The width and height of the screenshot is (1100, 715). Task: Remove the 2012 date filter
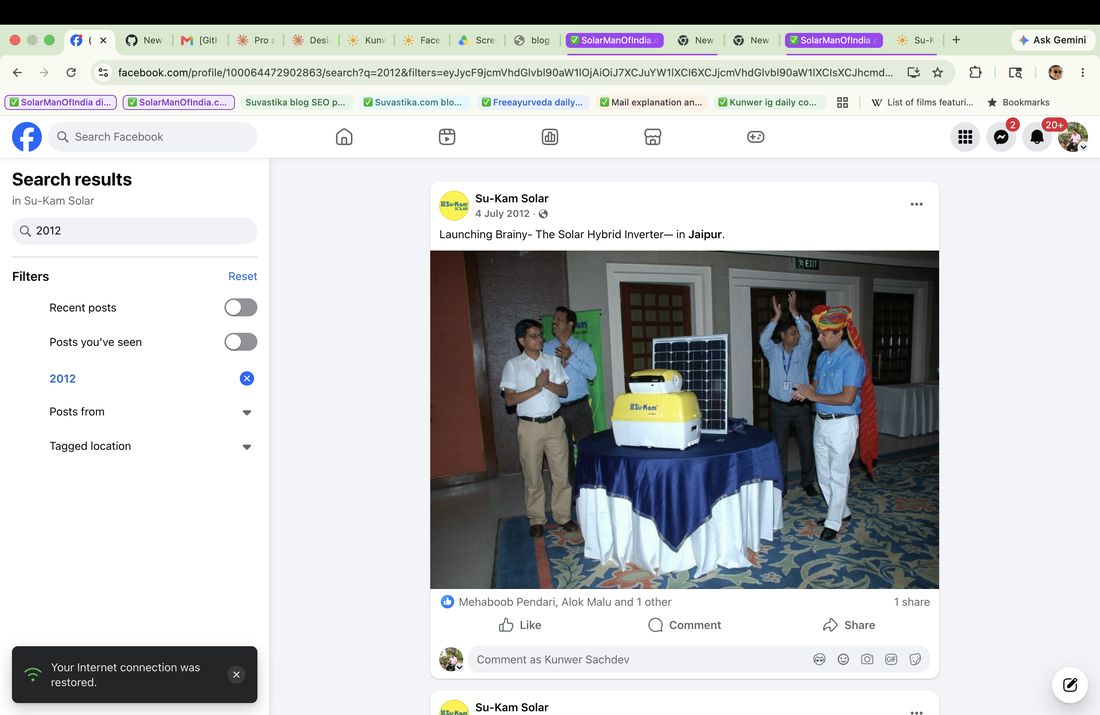[247, 379]
